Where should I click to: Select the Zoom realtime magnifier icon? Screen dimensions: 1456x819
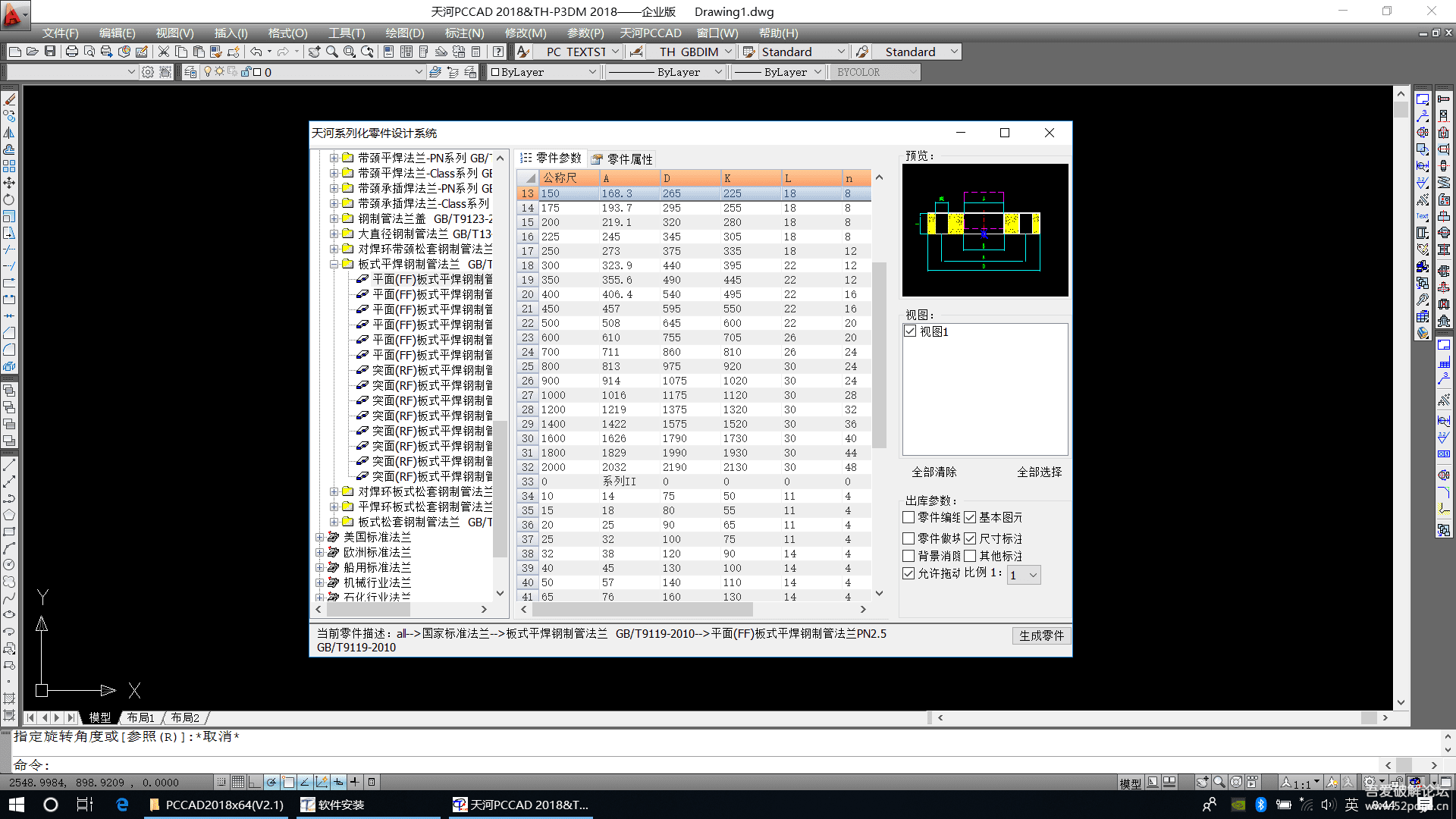click(332, 52)
